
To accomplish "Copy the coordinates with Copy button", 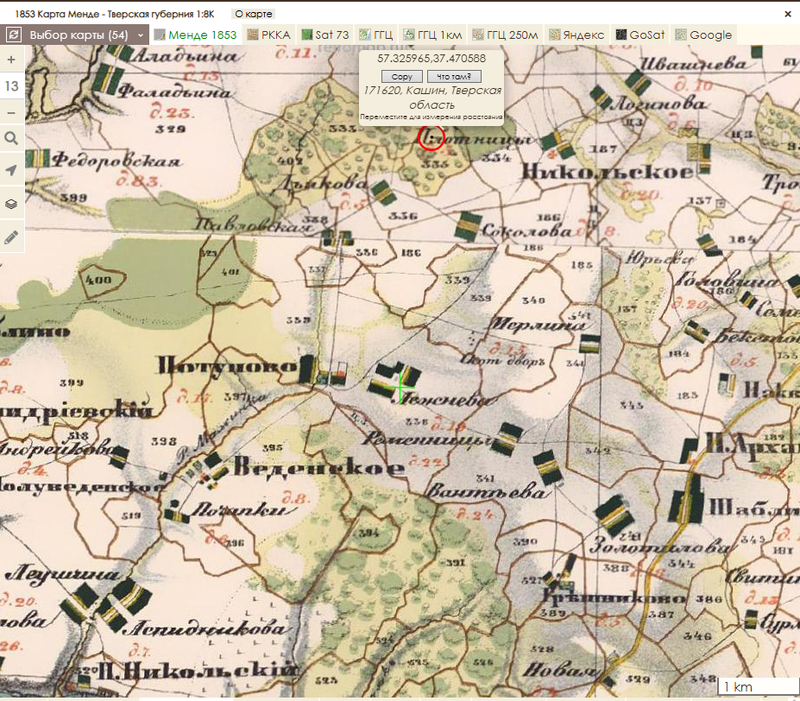I will [x=402, y=77].
